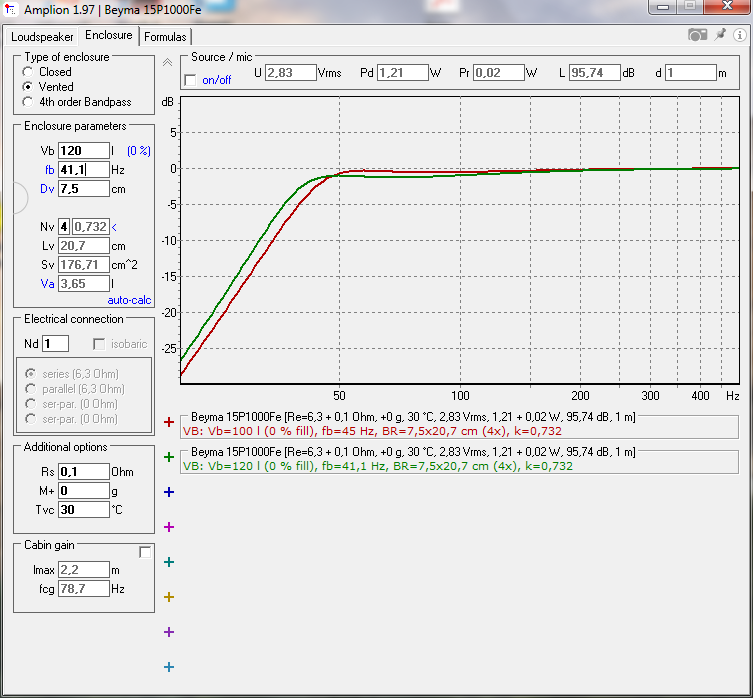
Task: Click the Tvc temperature field
Action: tap(84, 510)
